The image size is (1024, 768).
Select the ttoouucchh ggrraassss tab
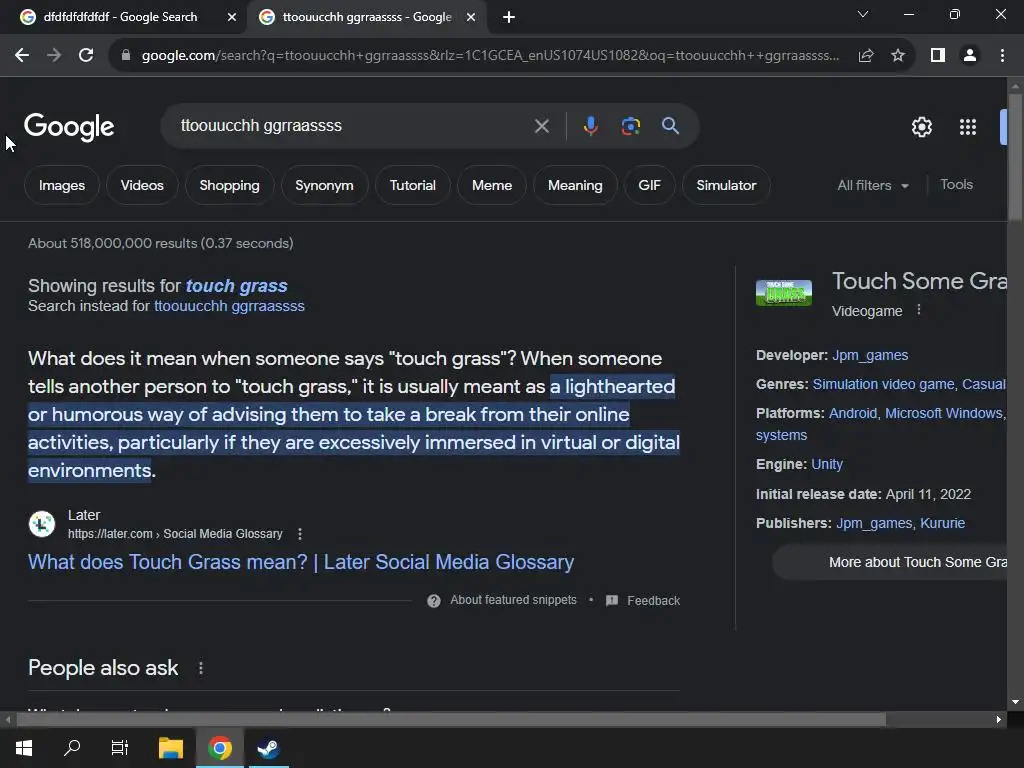coord(366,17)
